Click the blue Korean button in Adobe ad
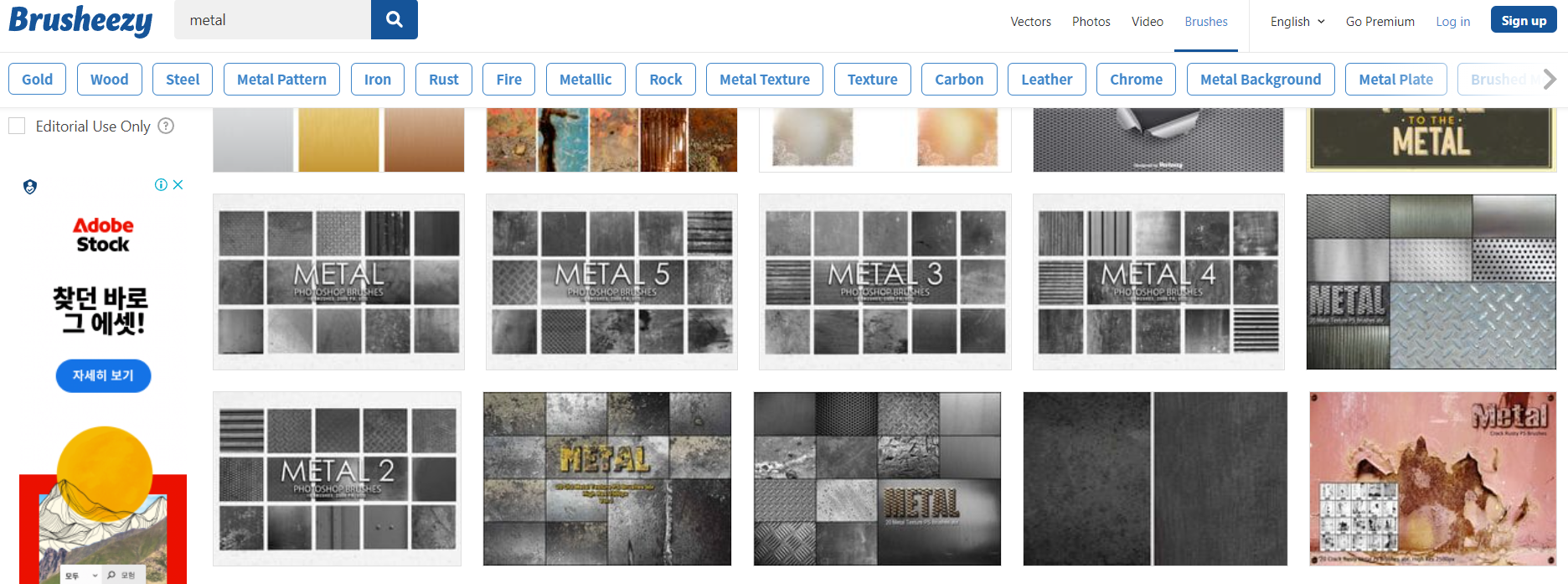The height and width of the screenshot is (584, 1568). click(x=103, y=375)
